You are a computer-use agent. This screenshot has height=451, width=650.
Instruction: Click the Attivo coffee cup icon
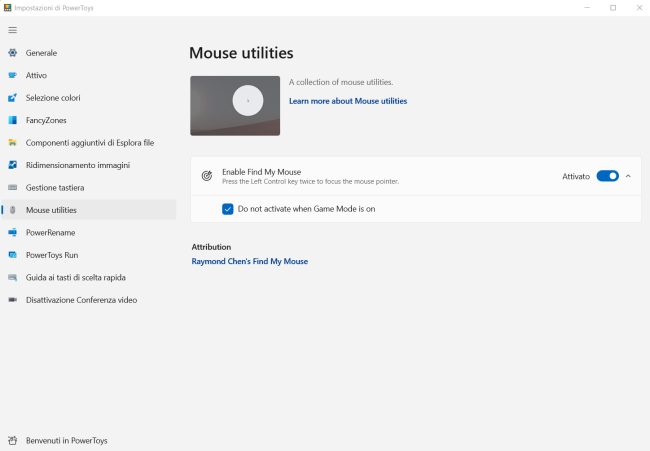pyautogui.click(x=12, y=75)
